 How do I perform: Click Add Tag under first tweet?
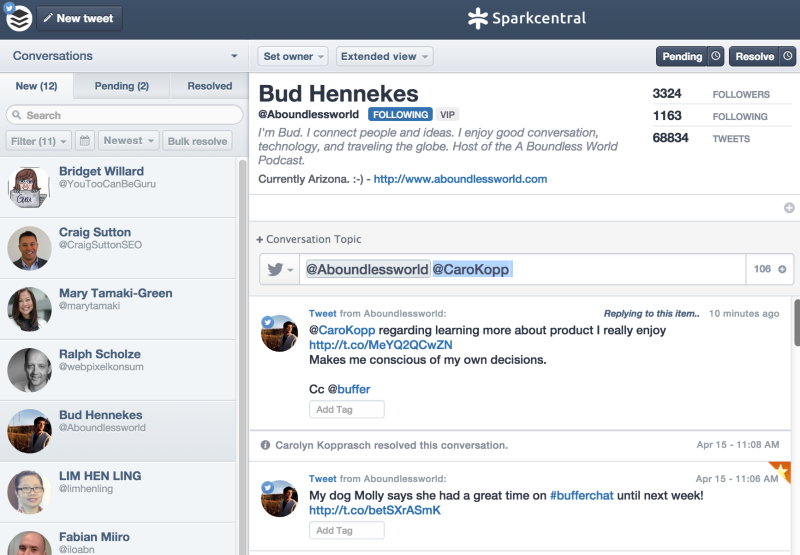pyautogui.click(x=346, y=409)
